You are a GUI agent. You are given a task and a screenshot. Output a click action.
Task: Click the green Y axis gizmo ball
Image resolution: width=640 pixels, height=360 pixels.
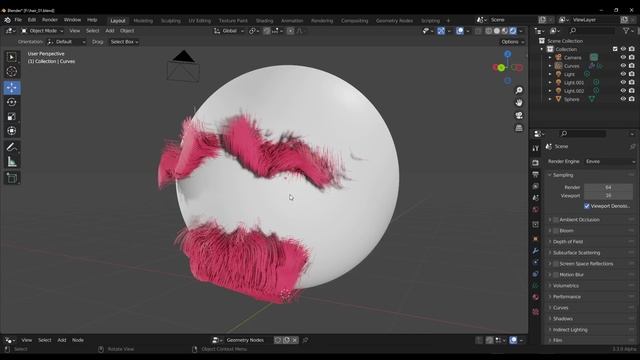(x=501, y=68)
